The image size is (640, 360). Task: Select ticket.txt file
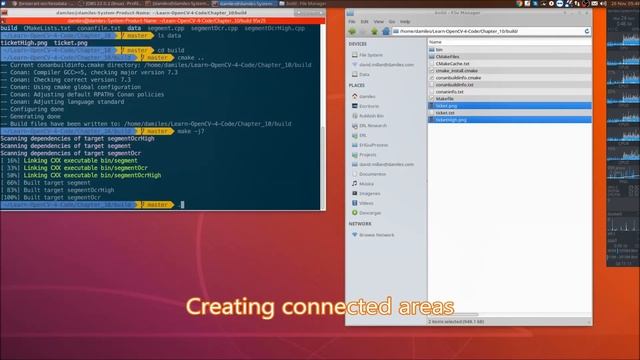click(509, 113)
